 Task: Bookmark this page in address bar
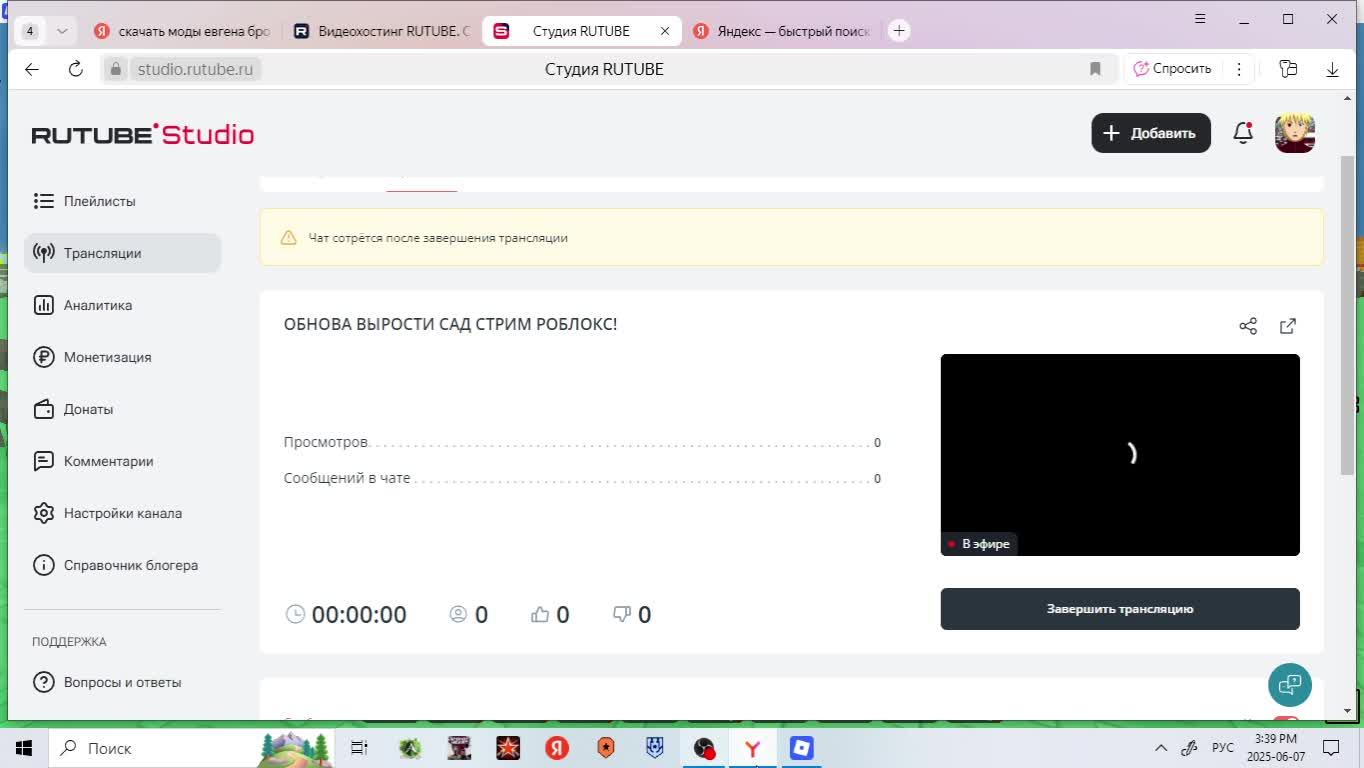pyautogui.click(x=1095, y=69)
